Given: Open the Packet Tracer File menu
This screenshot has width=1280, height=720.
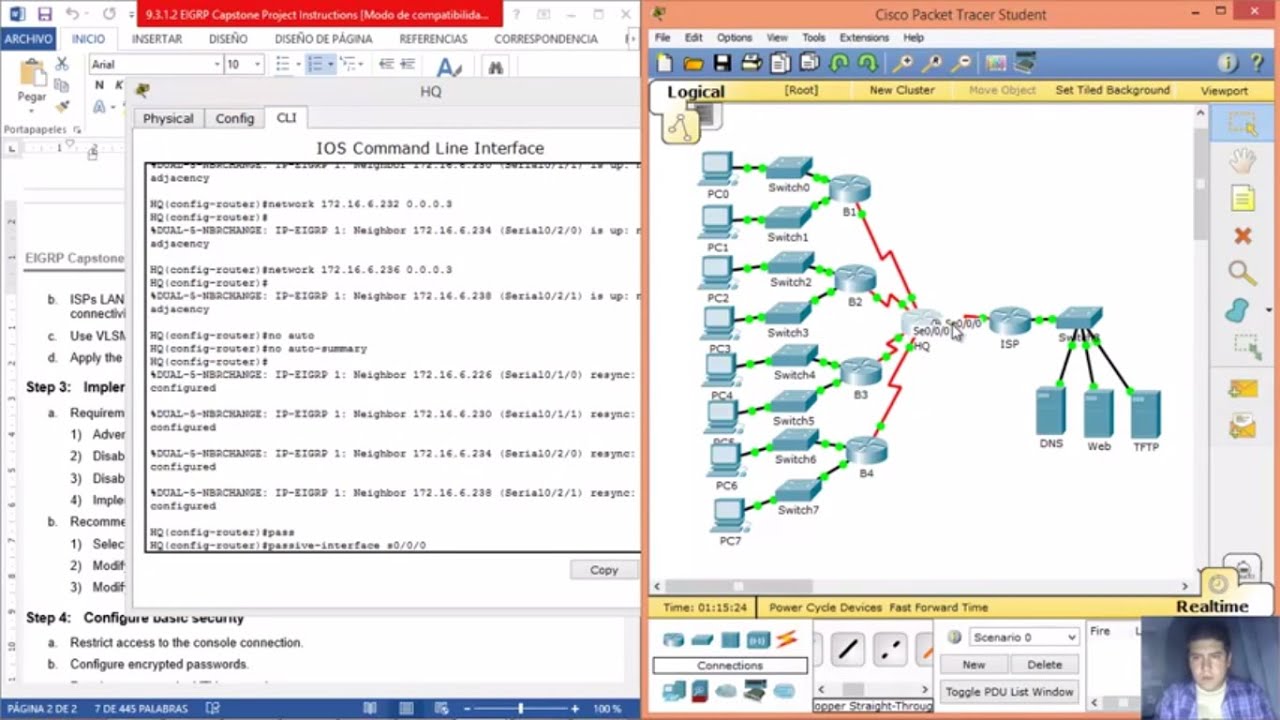Looking at the screenshot, I should (664, 38).
